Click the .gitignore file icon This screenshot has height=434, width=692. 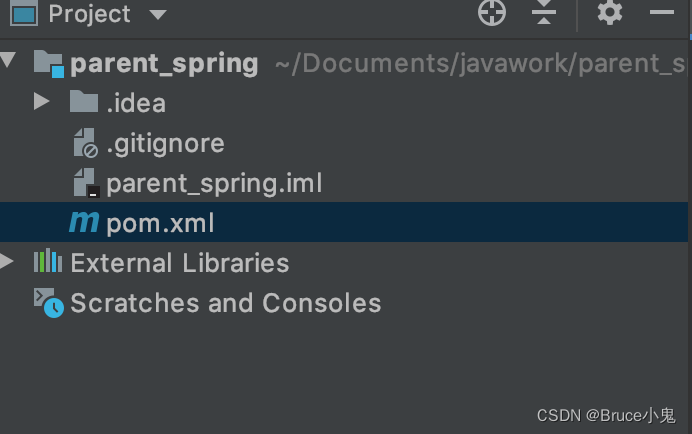(x=86, y=143)
